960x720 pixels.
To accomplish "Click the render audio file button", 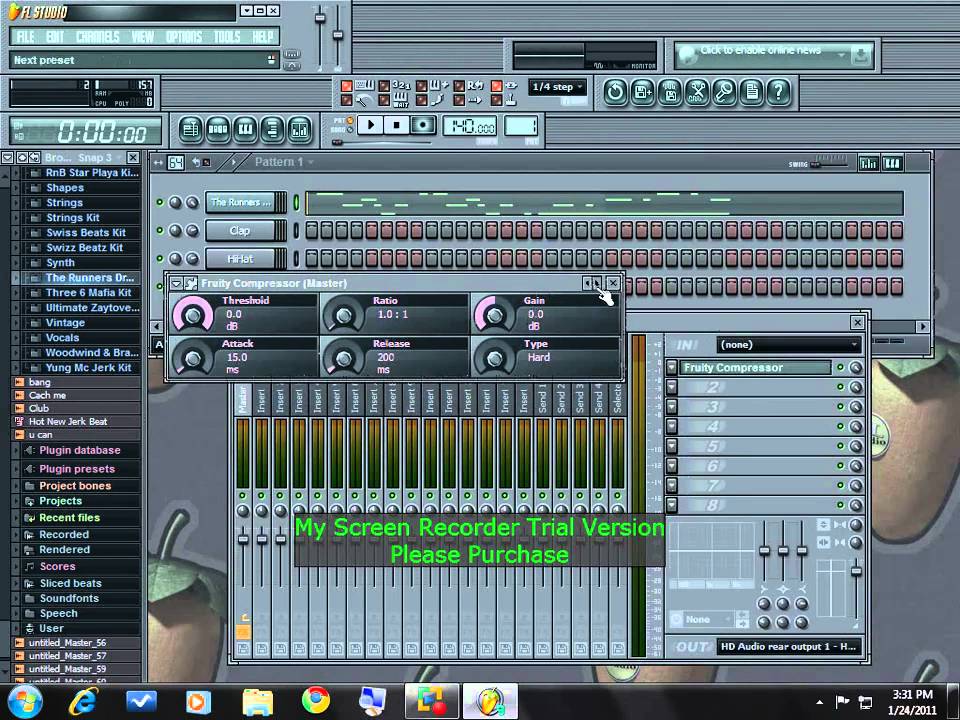I will (670, 92).
